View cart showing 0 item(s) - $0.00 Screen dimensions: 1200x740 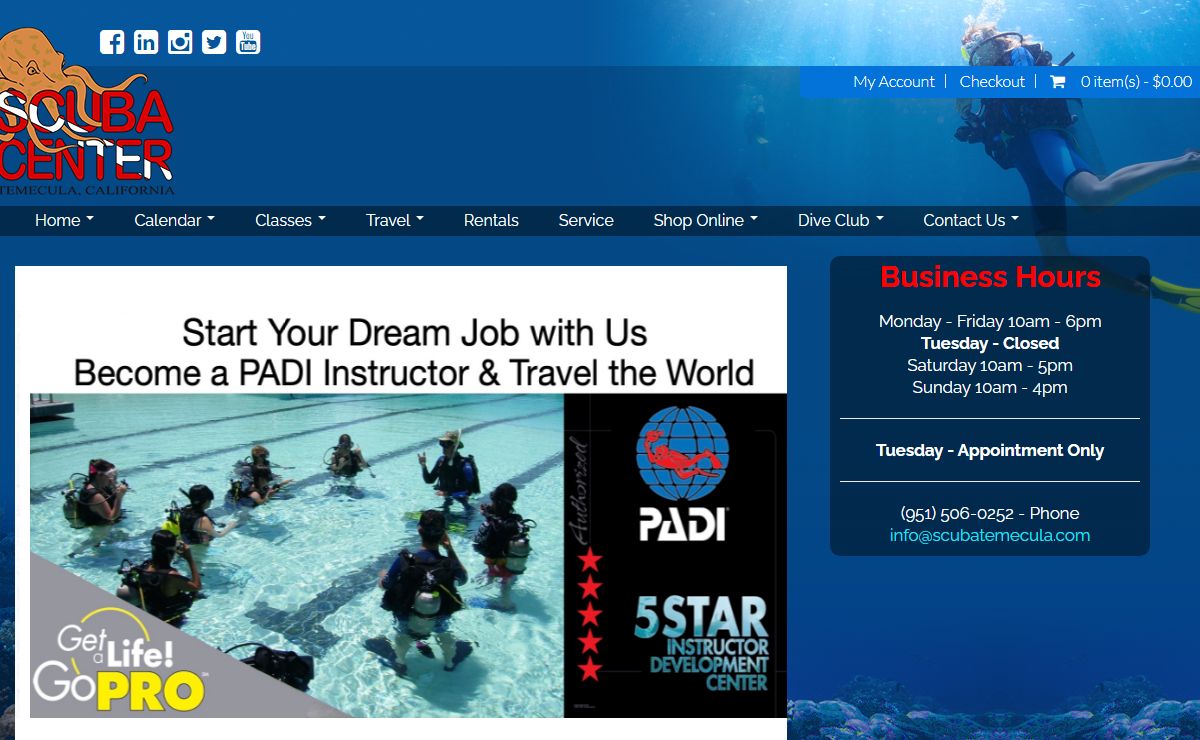pos(1136,82)
